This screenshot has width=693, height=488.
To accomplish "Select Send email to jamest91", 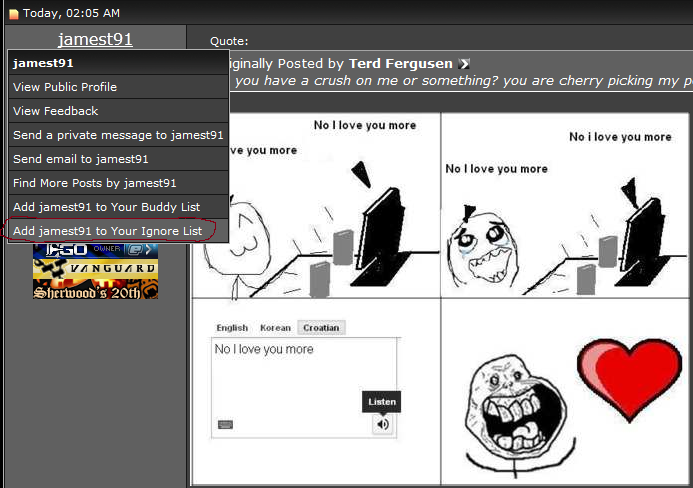I will (x=118, y=159).
